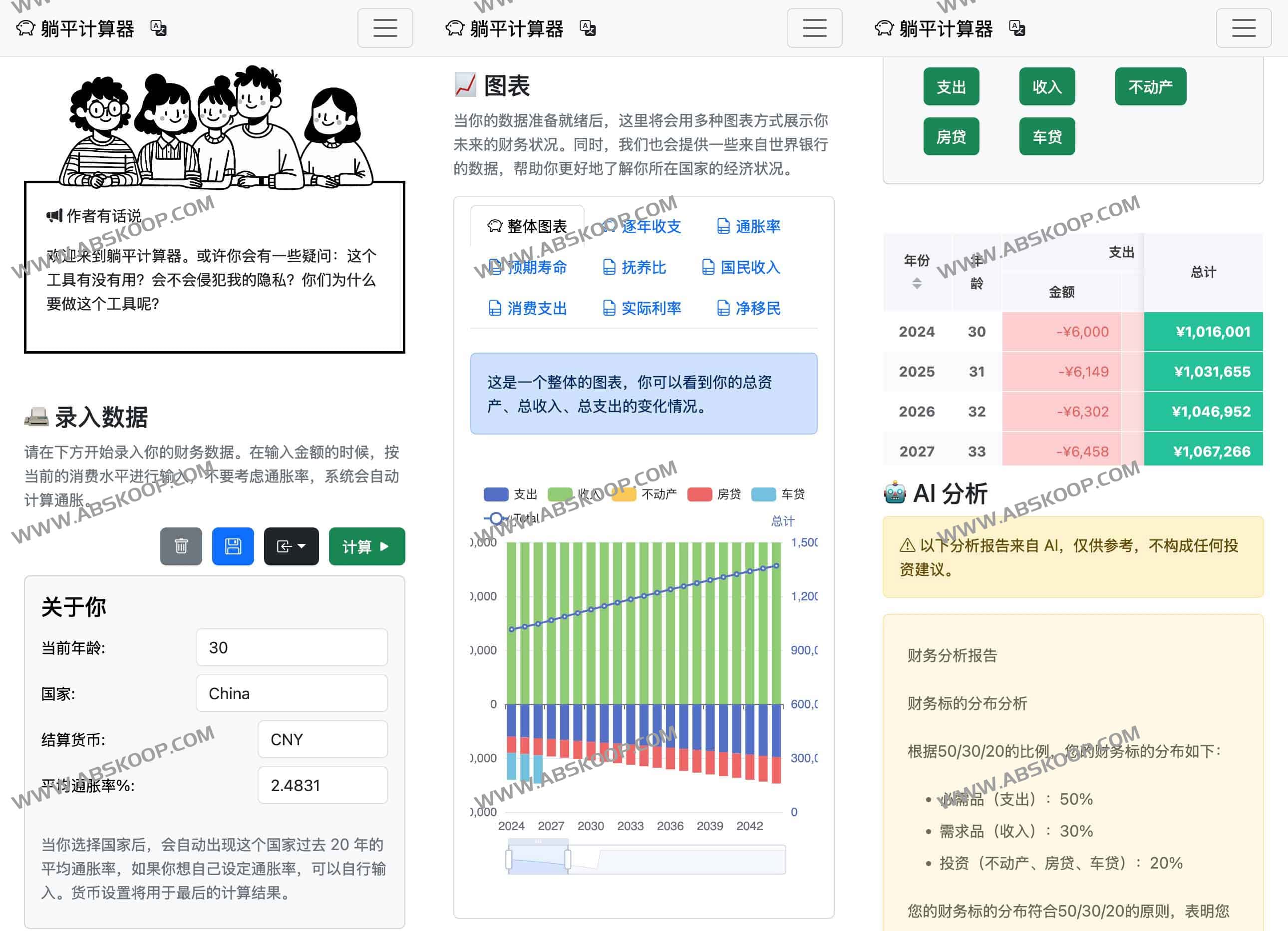Toggle Total line in chart legend

tap(511, 518)
